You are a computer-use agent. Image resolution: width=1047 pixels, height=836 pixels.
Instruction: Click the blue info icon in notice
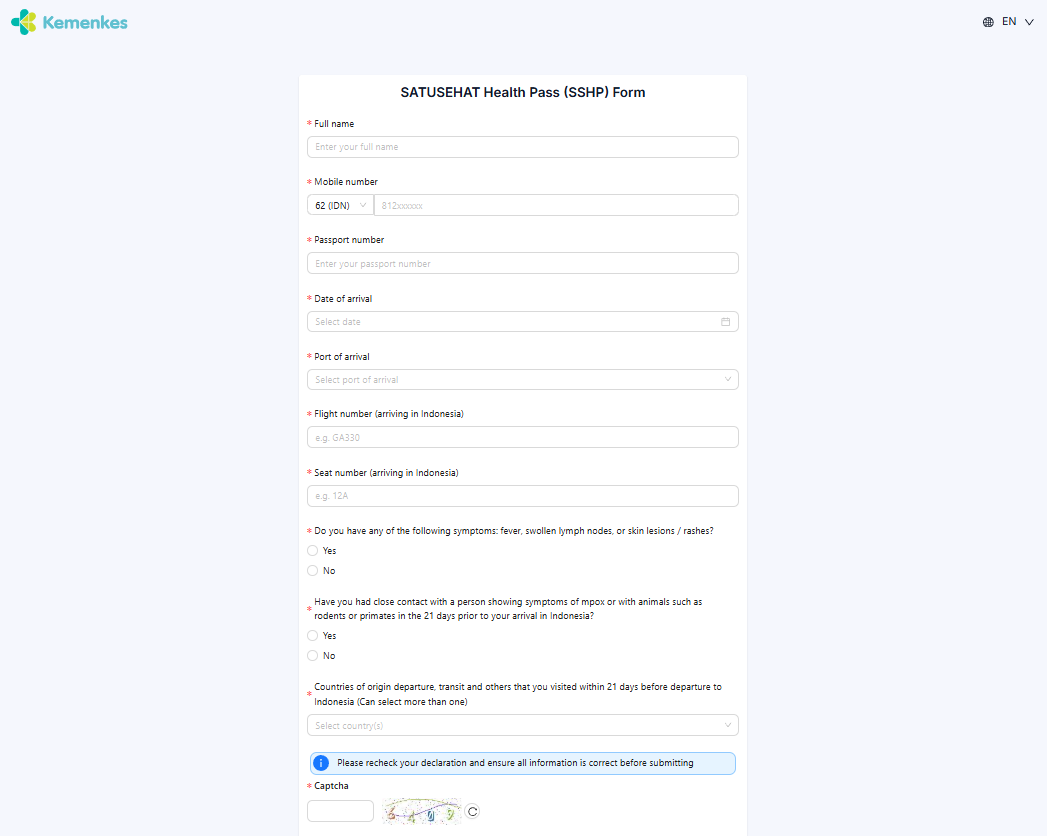(x=321, y=763)
